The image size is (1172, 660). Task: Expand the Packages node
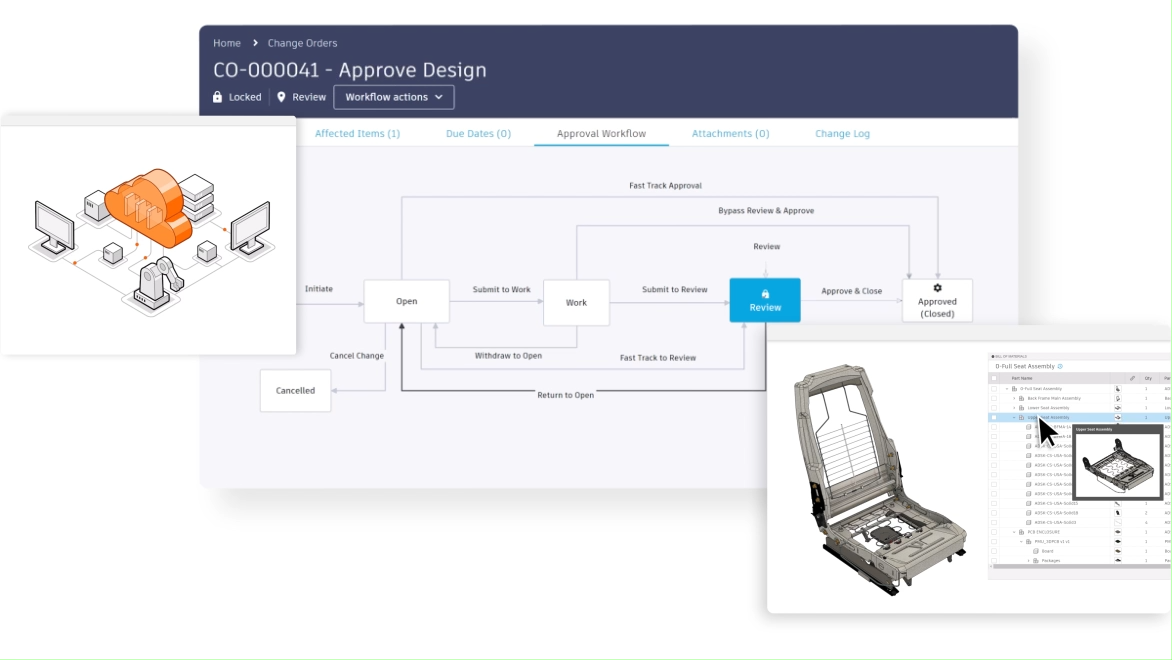pyautogui.click(x=1028, y=561)
